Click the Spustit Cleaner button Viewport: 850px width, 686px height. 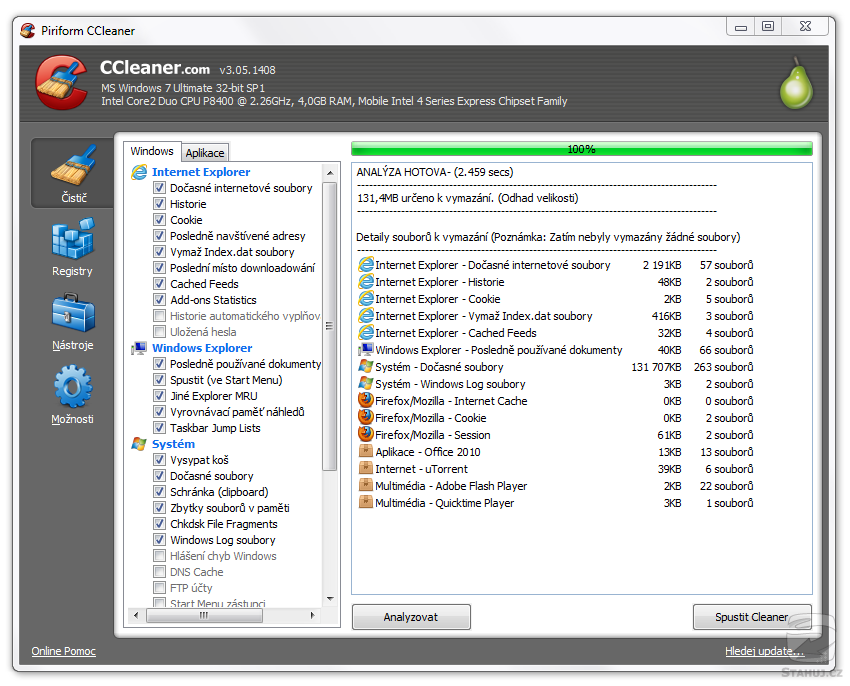(751, 617)
